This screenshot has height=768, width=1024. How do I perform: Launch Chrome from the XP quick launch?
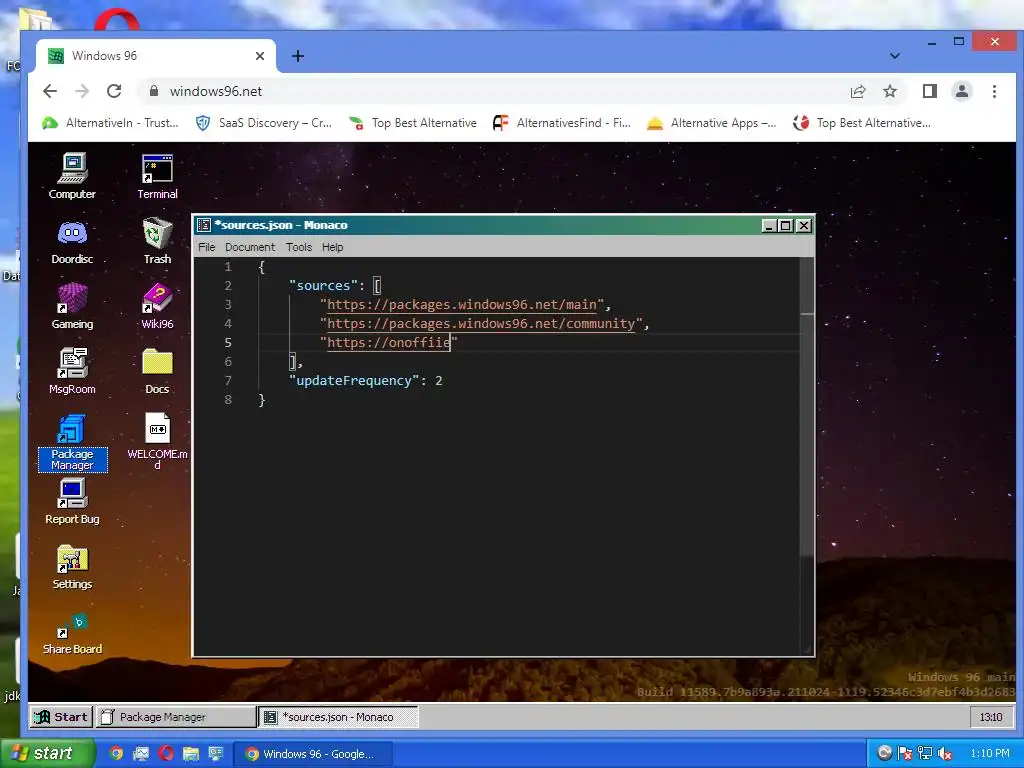coord(116,754)
